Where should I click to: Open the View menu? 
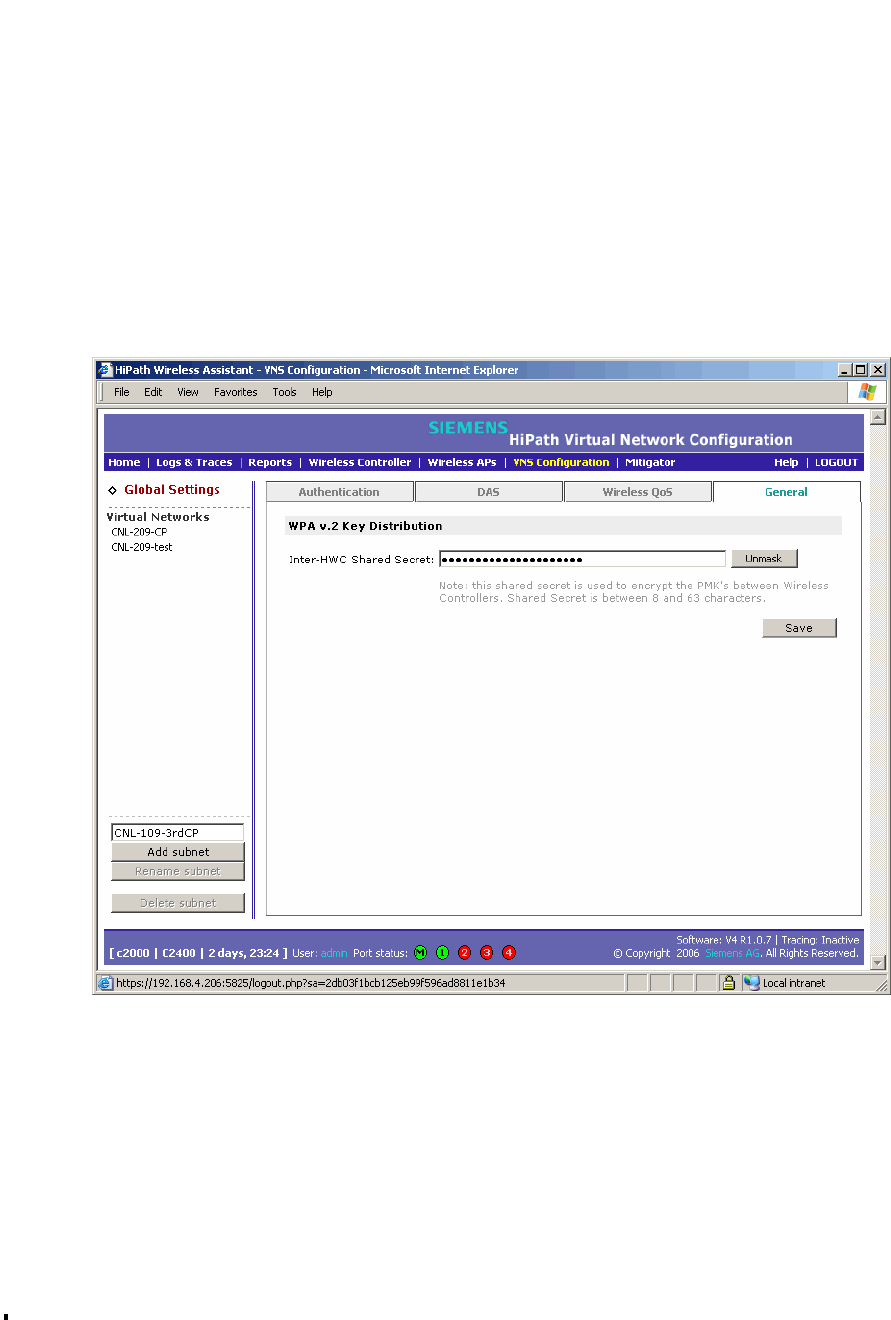[x=188, y=392]
